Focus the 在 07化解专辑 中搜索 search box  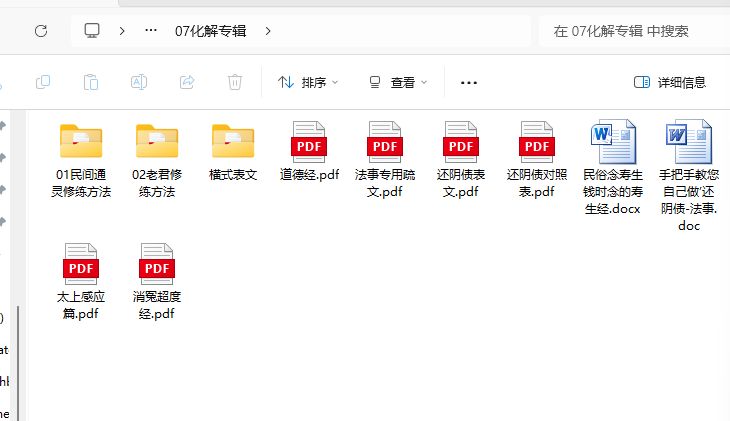pyautogui.click(x=635, y=31)
